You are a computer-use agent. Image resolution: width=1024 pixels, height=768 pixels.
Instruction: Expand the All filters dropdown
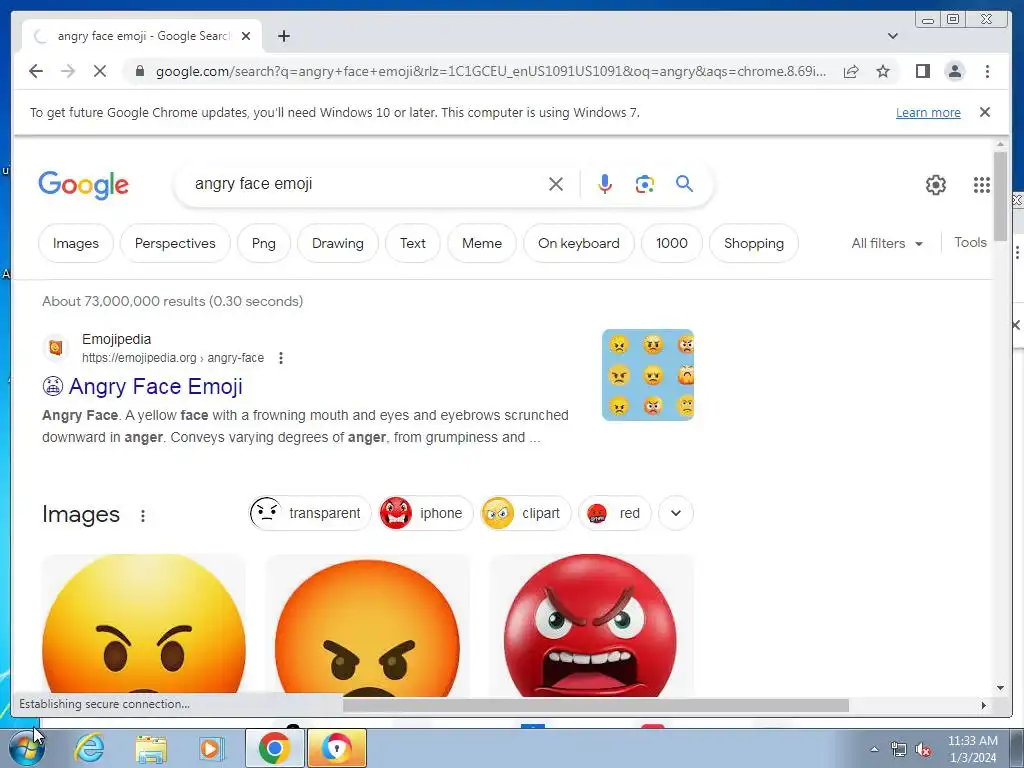887,243
